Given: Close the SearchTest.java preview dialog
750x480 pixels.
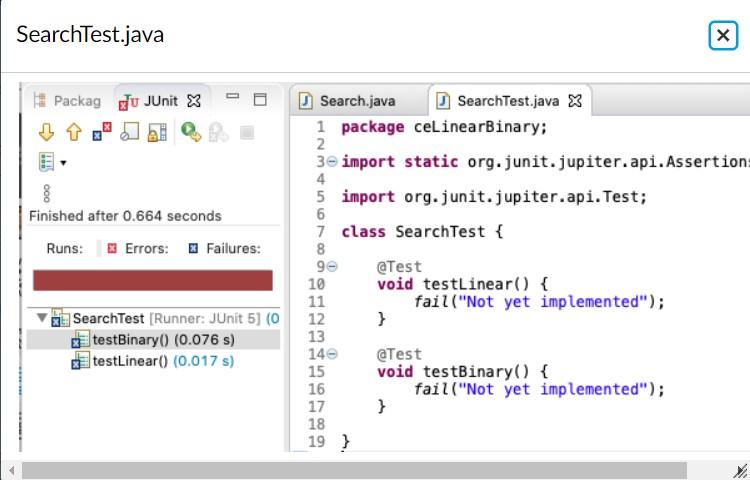Looking at the screenshot, I should point(723,35).
